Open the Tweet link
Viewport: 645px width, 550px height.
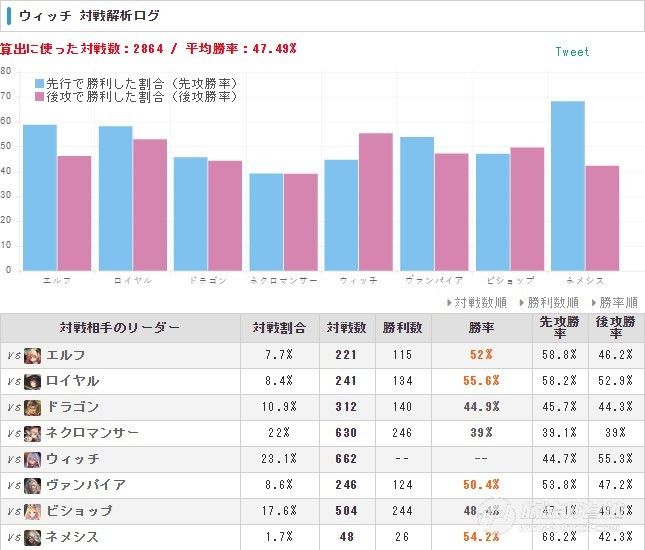572,52
